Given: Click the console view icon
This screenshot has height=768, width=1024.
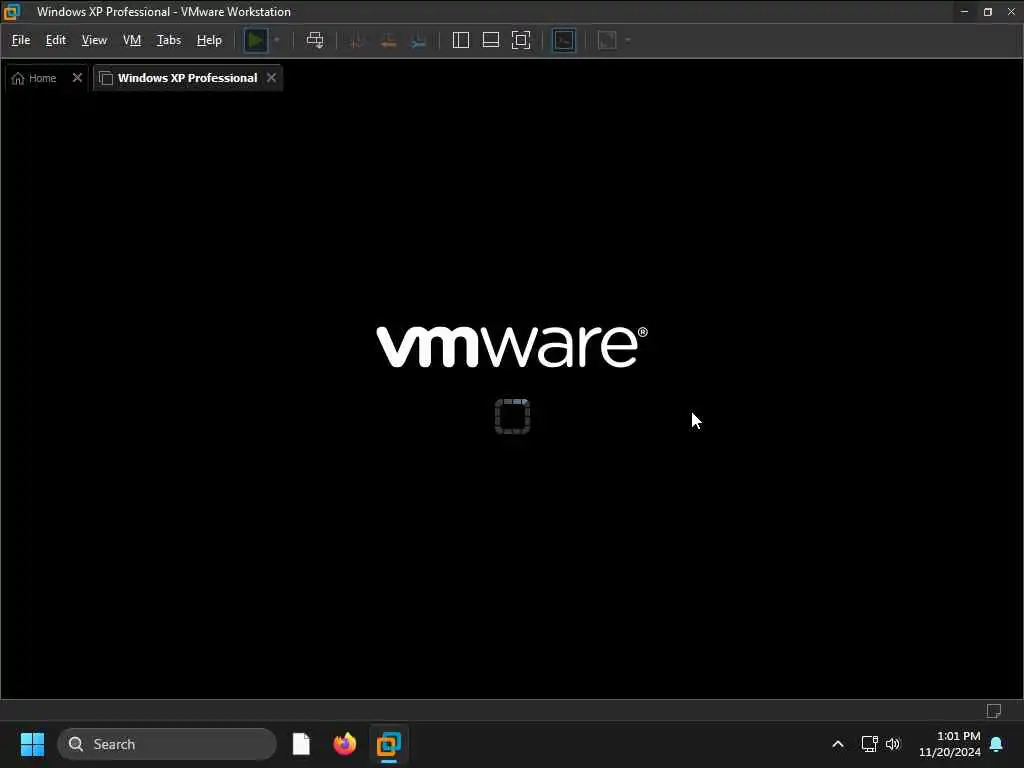Looking at the screenshot, I should (x=564, y=40).
